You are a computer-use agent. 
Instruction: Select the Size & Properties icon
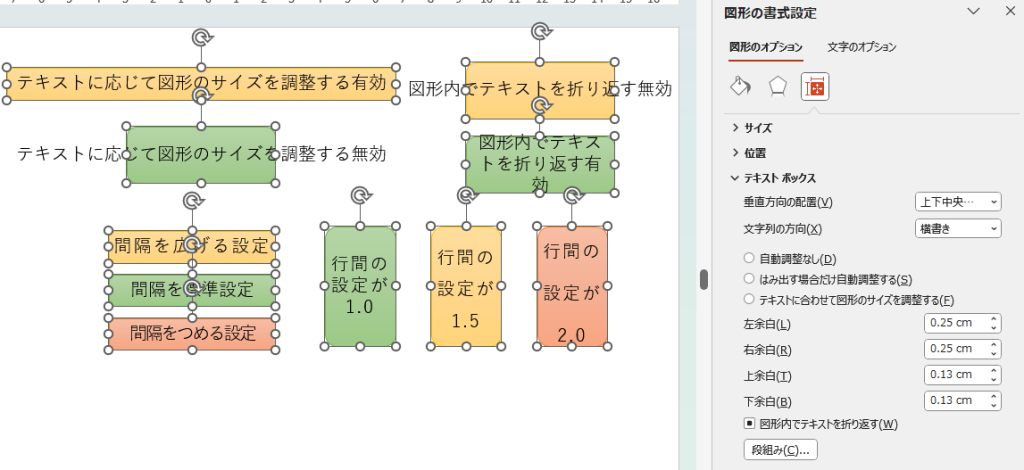pyautogui.click(x=815, y=87)
